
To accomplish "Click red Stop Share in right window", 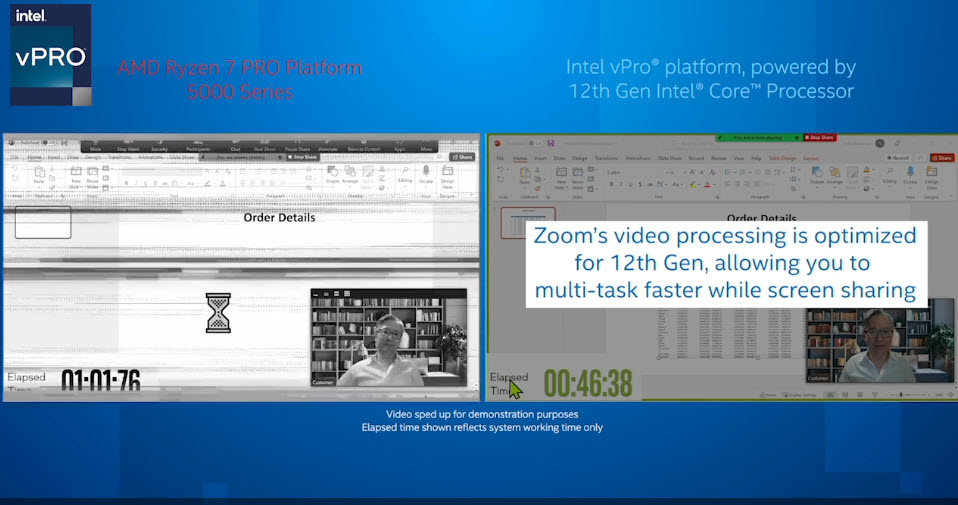I will (x=821, y=137).
